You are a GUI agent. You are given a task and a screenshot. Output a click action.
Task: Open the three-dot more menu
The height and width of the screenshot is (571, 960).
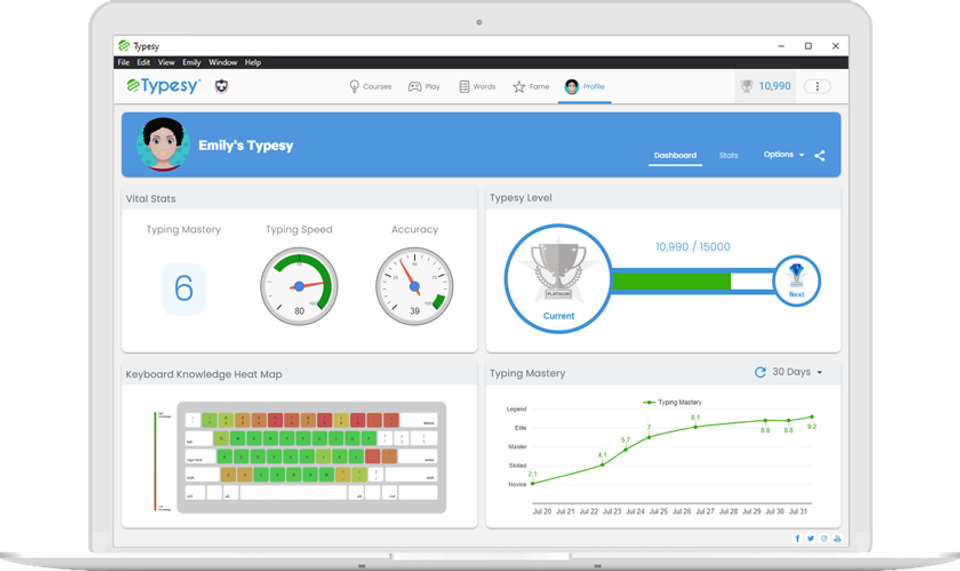pos(817,86)
